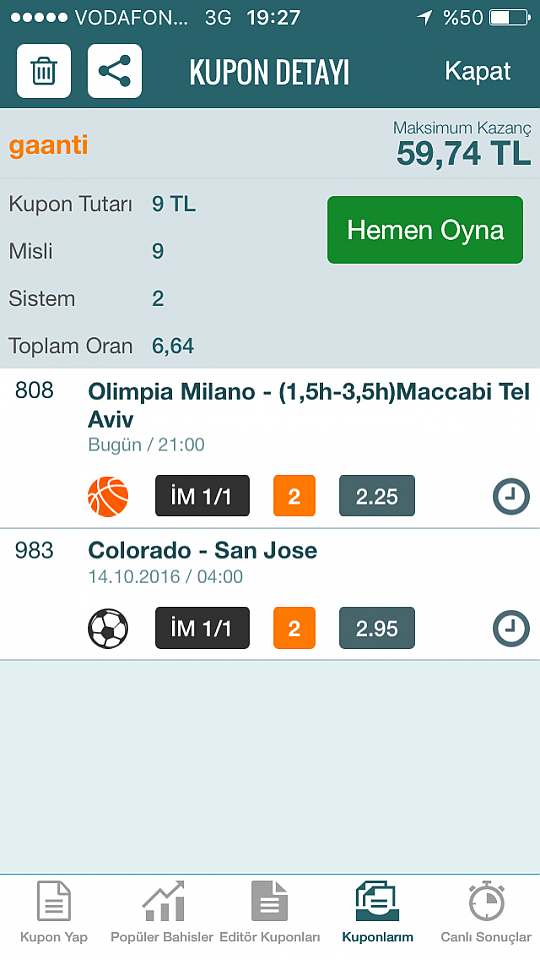540x960 pixels.
Task: Open the Colorado - San Jose match row
Action: tap(270, 594)
